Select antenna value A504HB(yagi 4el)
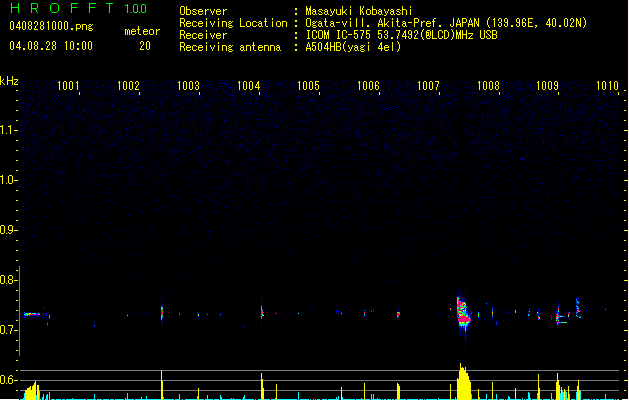 pyautogui.click(x=353, y=47)
